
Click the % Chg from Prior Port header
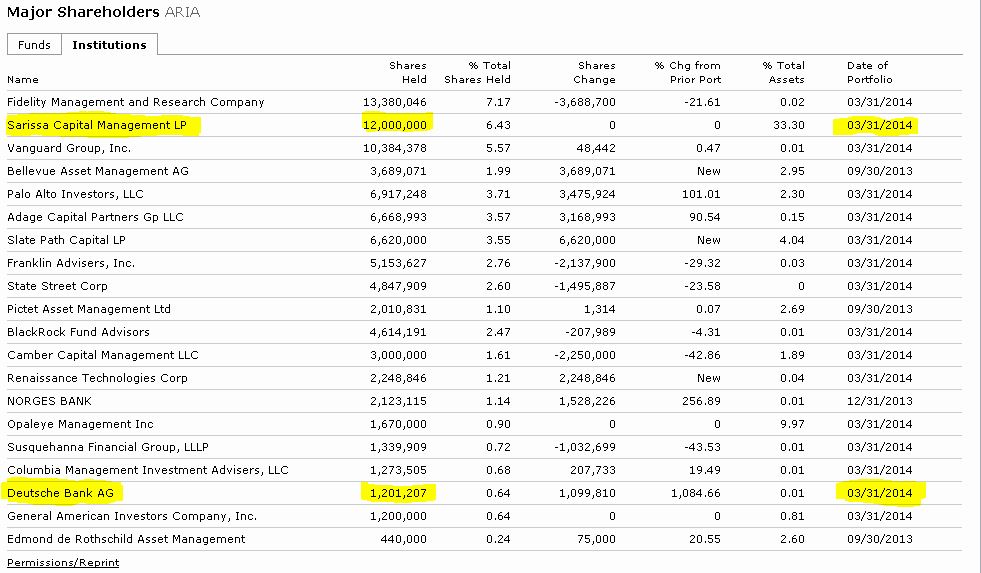(x=687, y=72)
